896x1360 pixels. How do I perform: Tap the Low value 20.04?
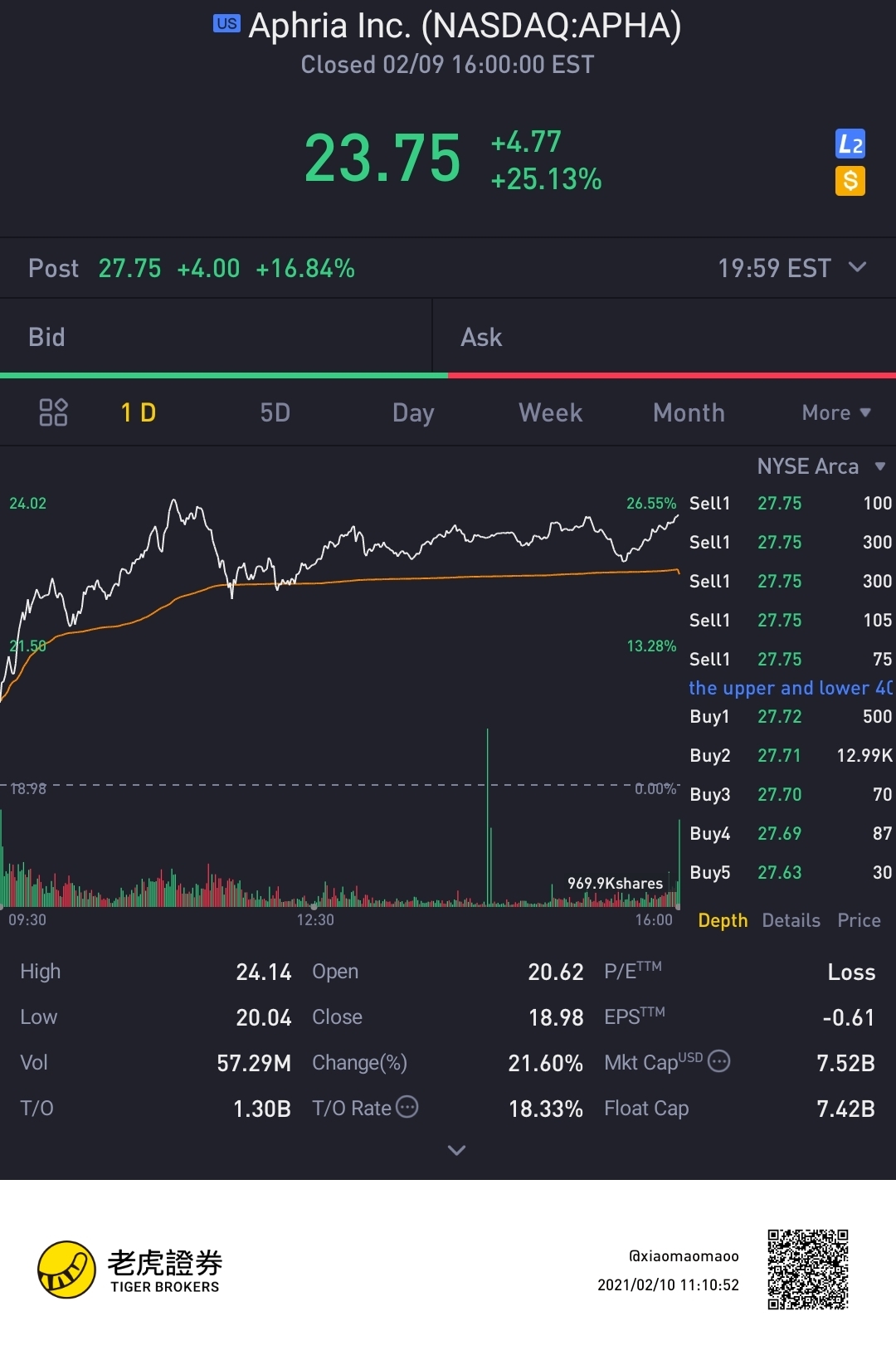pos(263,1017)
